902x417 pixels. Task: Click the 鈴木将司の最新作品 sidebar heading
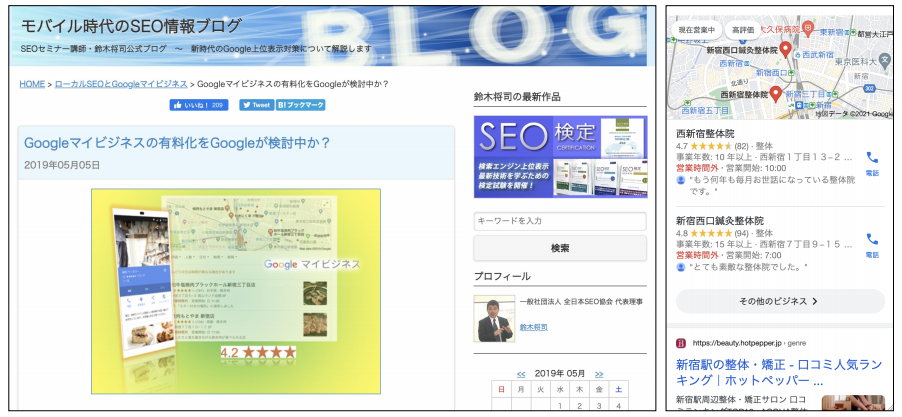tap(517, 97)
